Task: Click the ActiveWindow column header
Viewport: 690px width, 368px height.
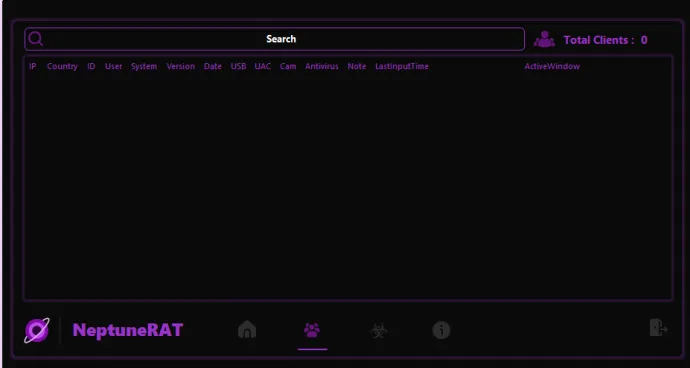Action: [x=552, y=66]
